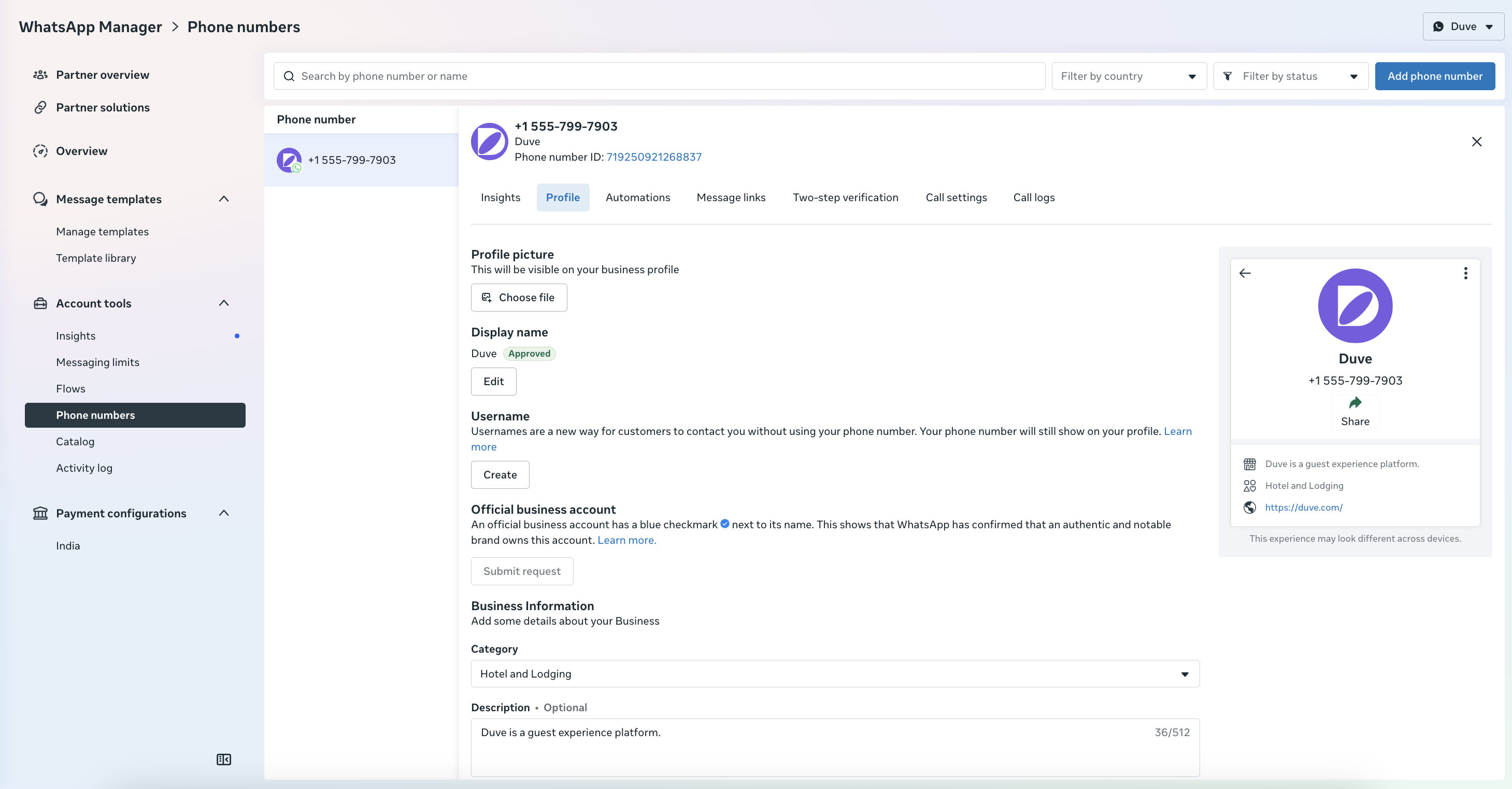The height and width of the screenshot is (789, 1512).
Task: Click the Partner solutions link icon
Action: click(x=40, y=107)
